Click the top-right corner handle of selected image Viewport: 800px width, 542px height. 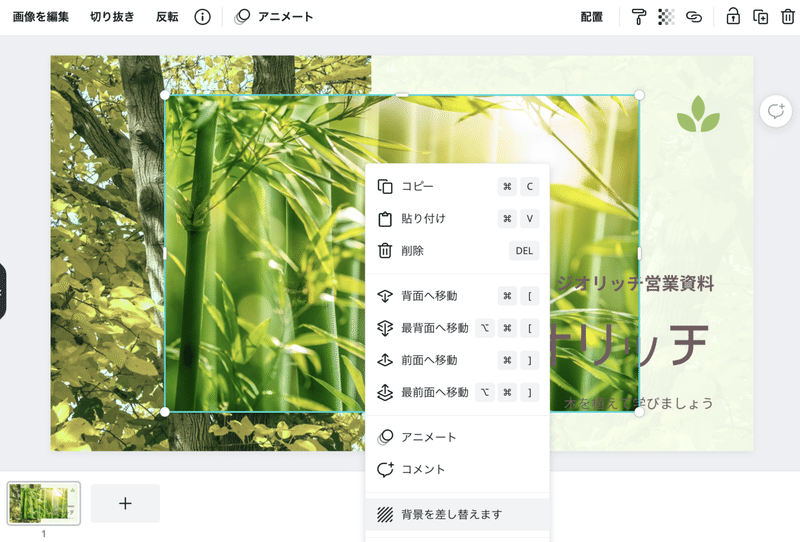(639, 95)
